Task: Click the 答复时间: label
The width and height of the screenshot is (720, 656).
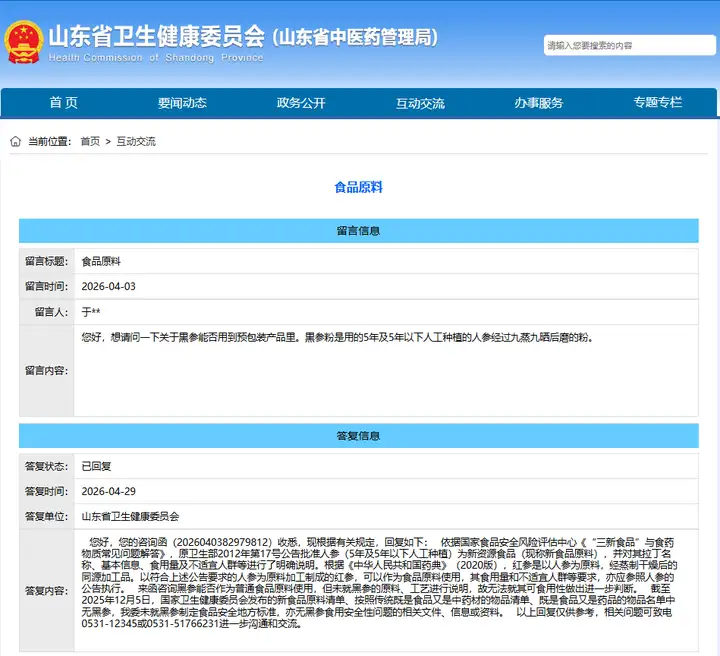Action: click(x=46, y=491)
